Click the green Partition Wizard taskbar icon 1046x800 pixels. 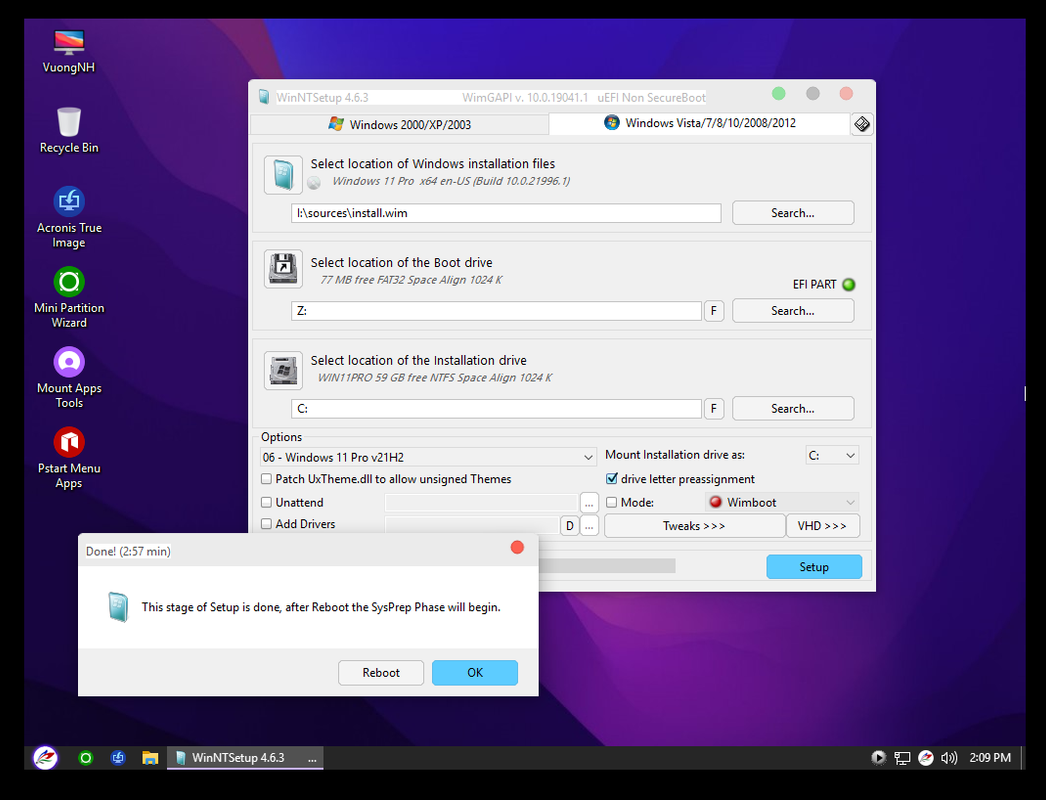[x=85, y=758]
